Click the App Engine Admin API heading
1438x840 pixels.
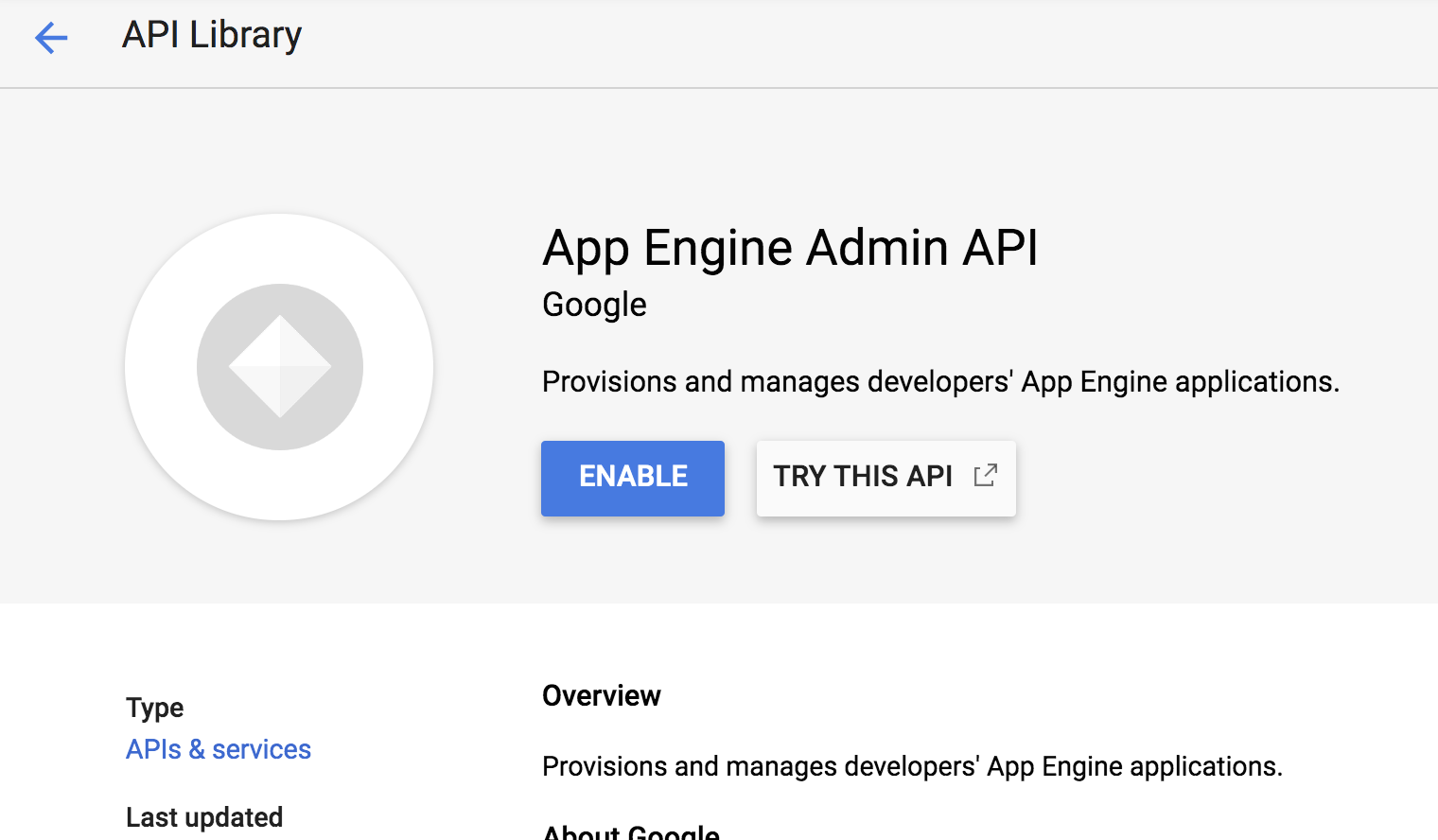(x=790, y=248)
